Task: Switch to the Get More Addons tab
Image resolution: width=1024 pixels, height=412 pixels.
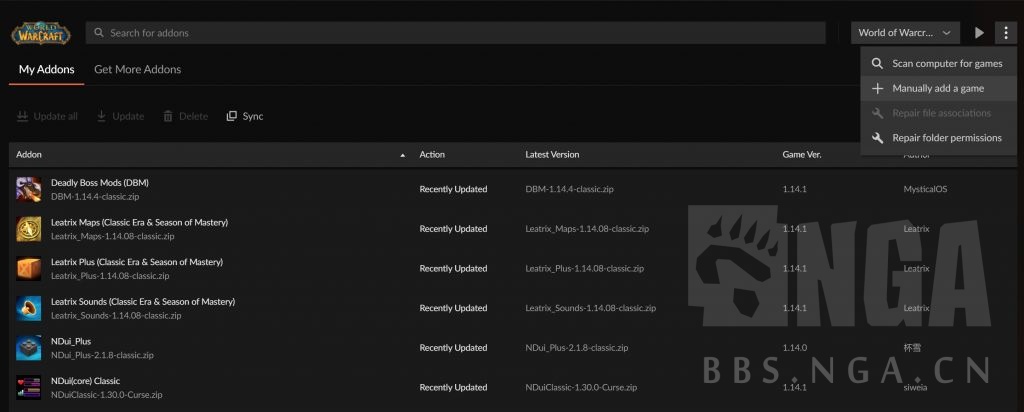Action: (137, 70)
